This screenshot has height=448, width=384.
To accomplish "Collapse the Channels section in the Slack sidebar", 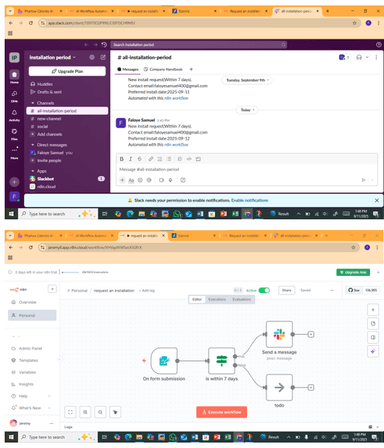I will [x=33, y=103].
